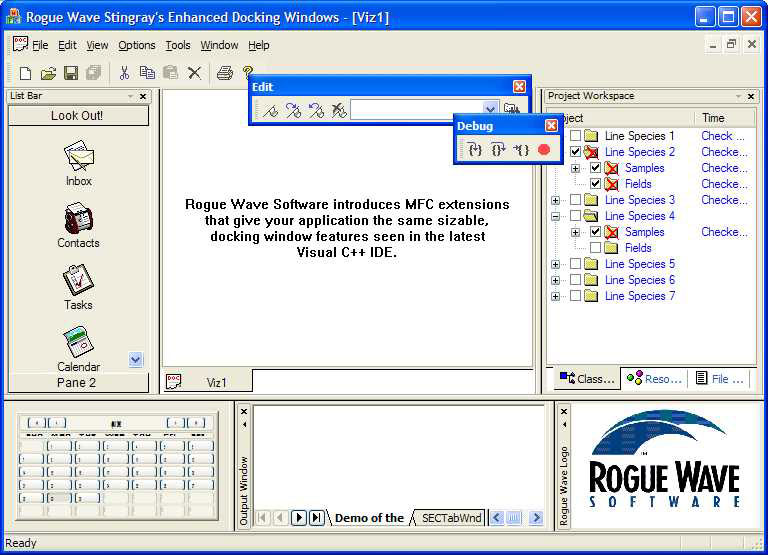
Task: Click the fourth icon in Edit toolbar
Action: point(338,110)
